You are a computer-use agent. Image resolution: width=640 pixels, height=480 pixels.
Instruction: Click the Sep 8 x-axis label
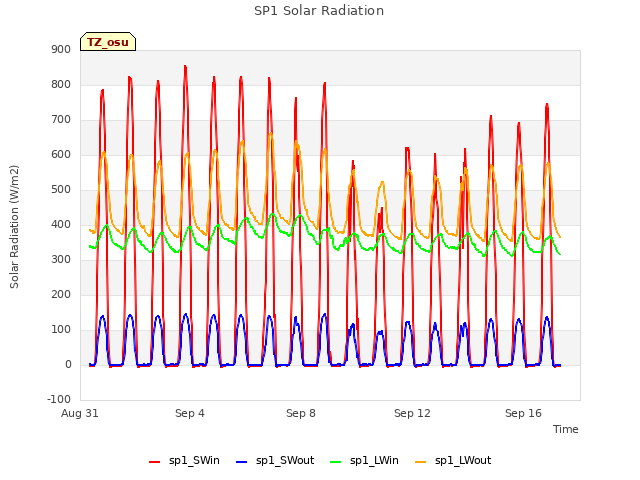pos(301,413)
